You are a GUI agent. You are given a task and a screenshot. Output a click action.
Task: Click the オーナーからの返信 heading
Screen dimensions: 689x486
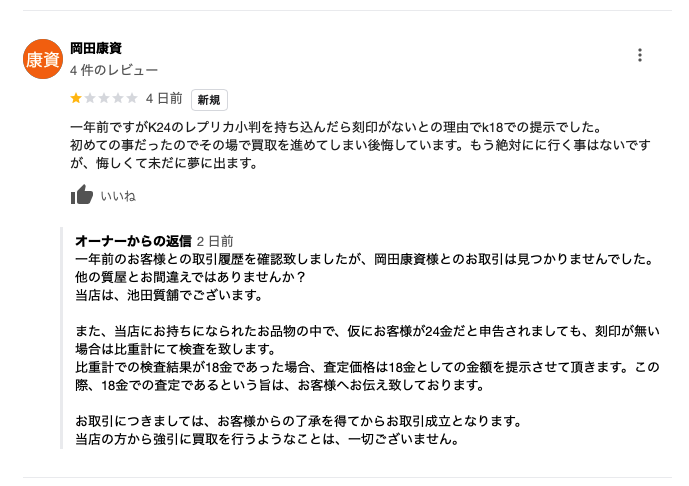[133, 241]
